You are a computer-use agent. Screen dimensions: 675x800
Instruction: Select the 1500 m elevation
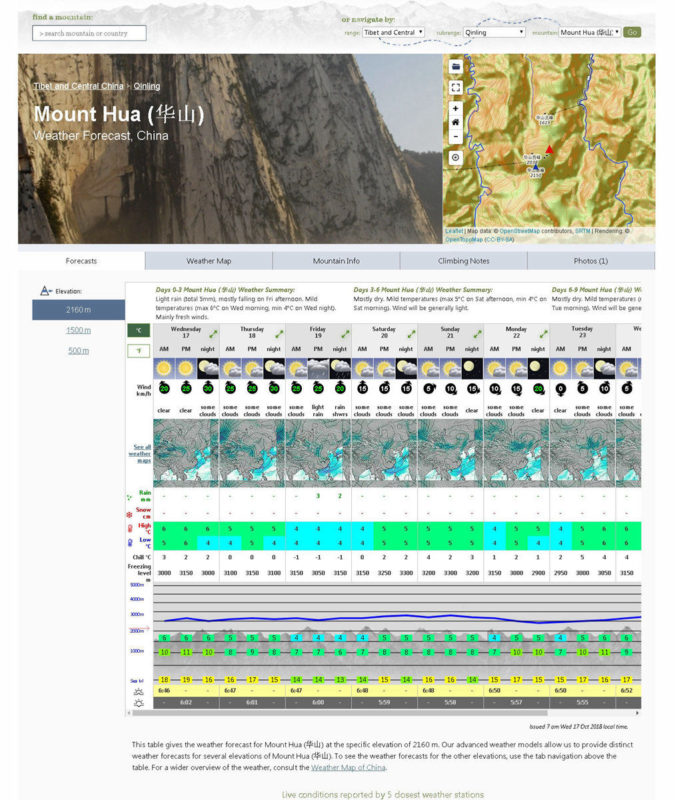[x=79, y=330]
